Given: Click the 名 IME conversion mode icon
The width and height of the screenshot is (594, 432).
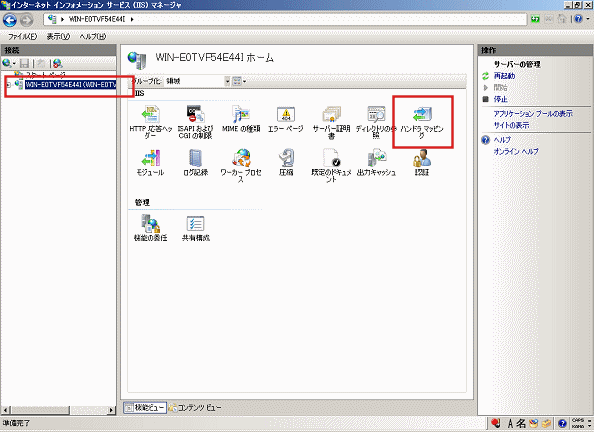Looking at the screenshot, I should click(521, 423).
